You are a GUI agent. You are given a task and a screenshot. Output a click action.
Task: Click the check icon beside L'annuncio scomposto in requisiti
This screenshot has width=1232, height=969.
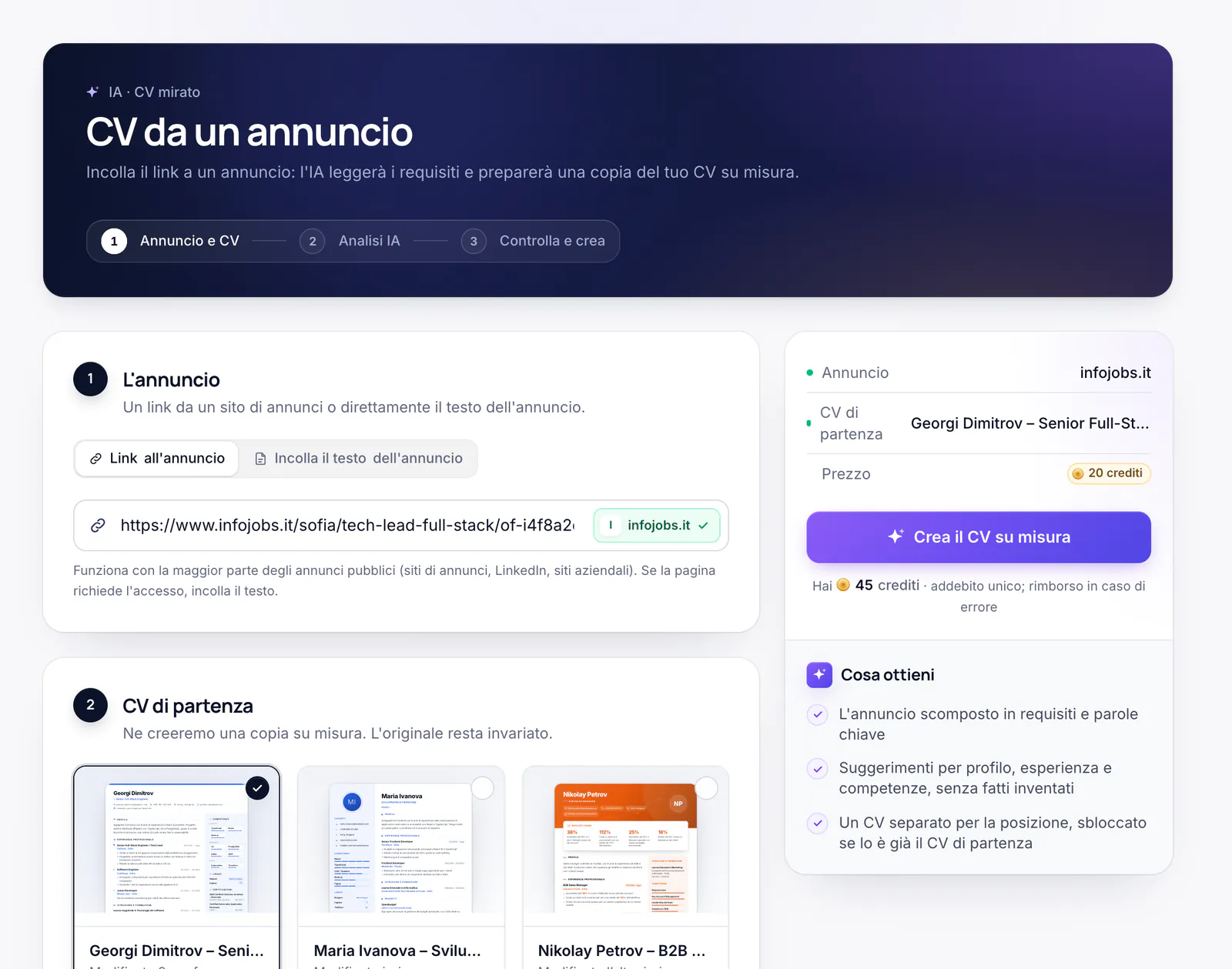coord(818,714)
